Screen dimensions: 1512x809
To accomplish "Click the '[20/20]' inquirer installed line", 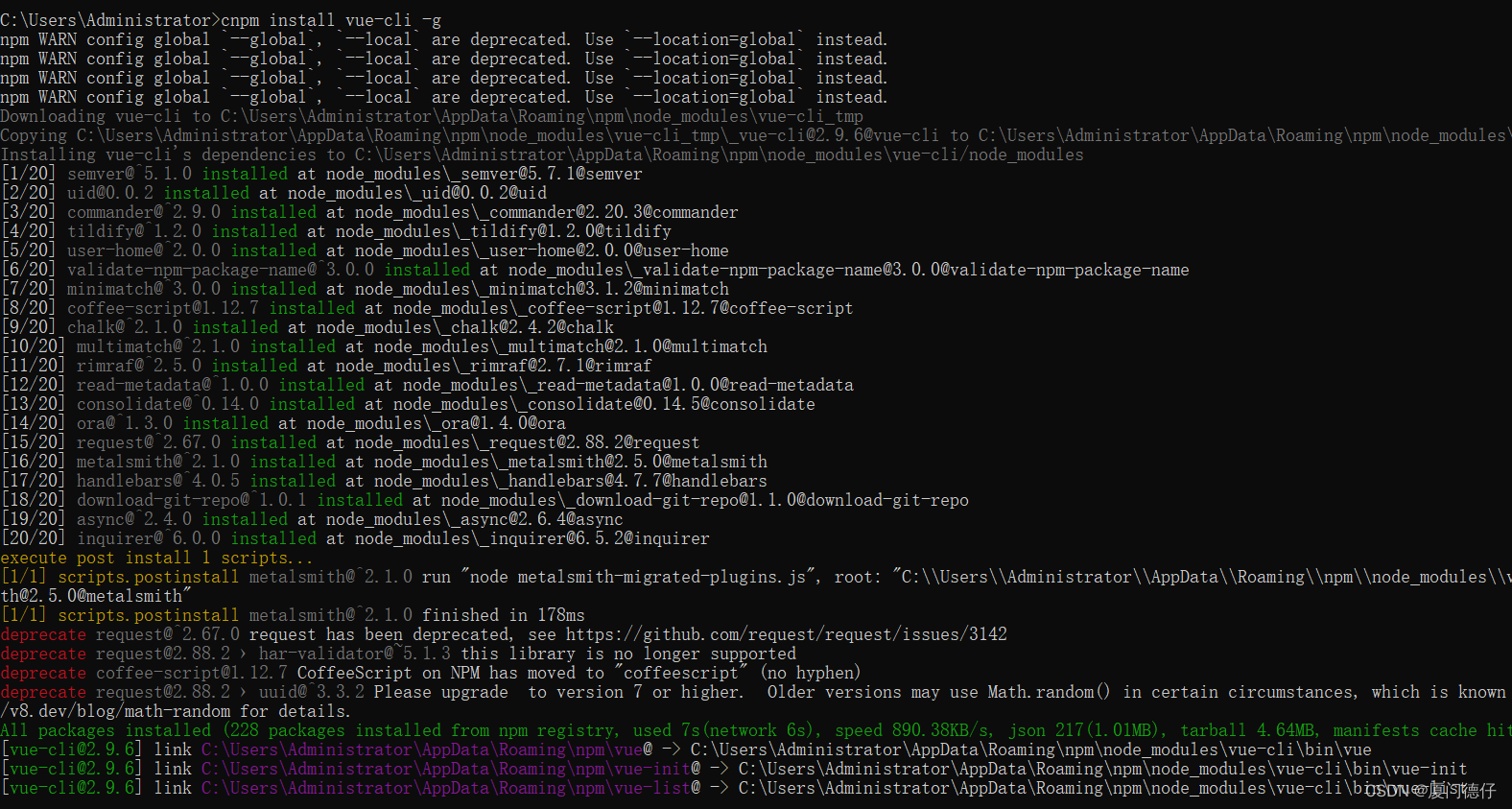I will 355,538.
